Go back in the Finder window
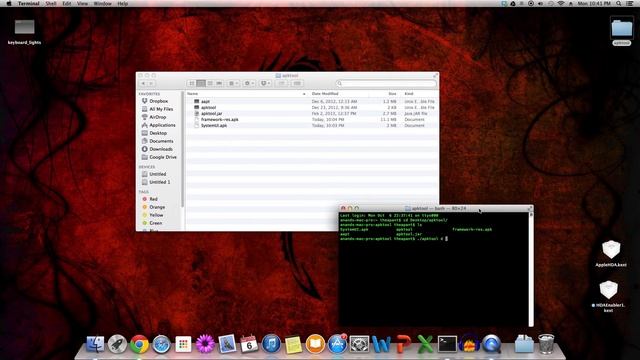This screenshot has width=640, height=360. tap(143, 83)
